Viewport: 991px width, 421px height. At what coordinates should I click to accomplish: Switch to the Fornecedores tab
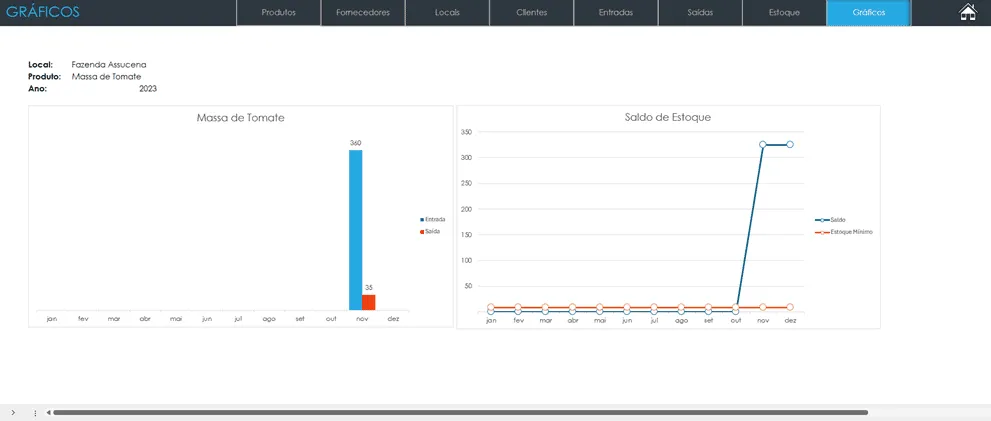point(363,13)
